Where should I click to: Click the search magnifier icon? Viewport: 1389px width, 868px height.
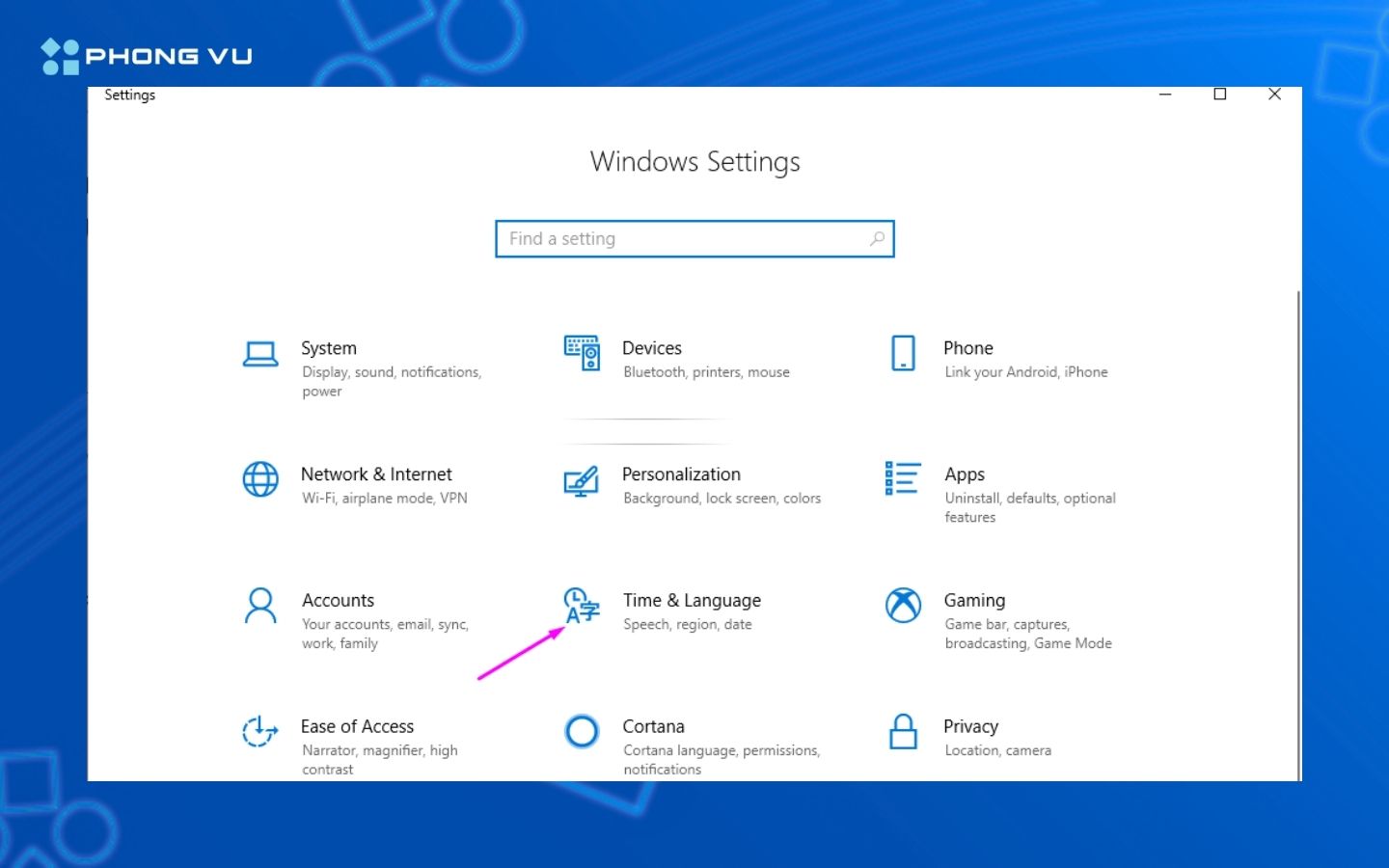click(877, 238)
